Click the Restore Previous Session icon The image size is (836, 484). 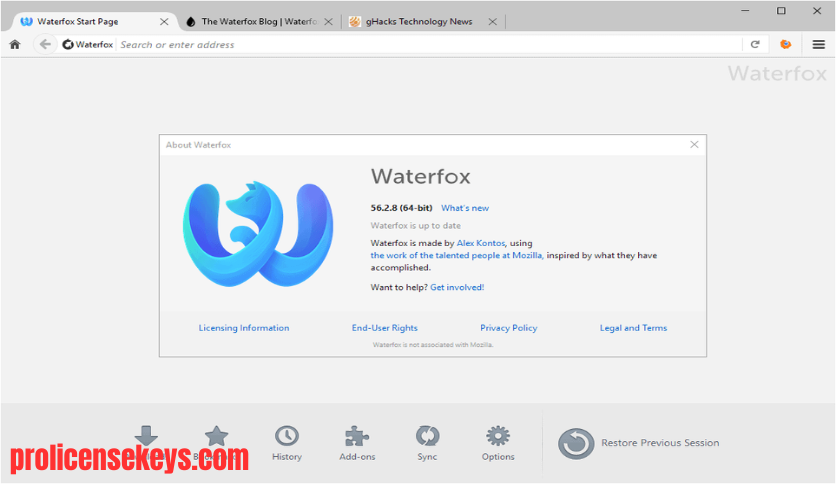576,443
